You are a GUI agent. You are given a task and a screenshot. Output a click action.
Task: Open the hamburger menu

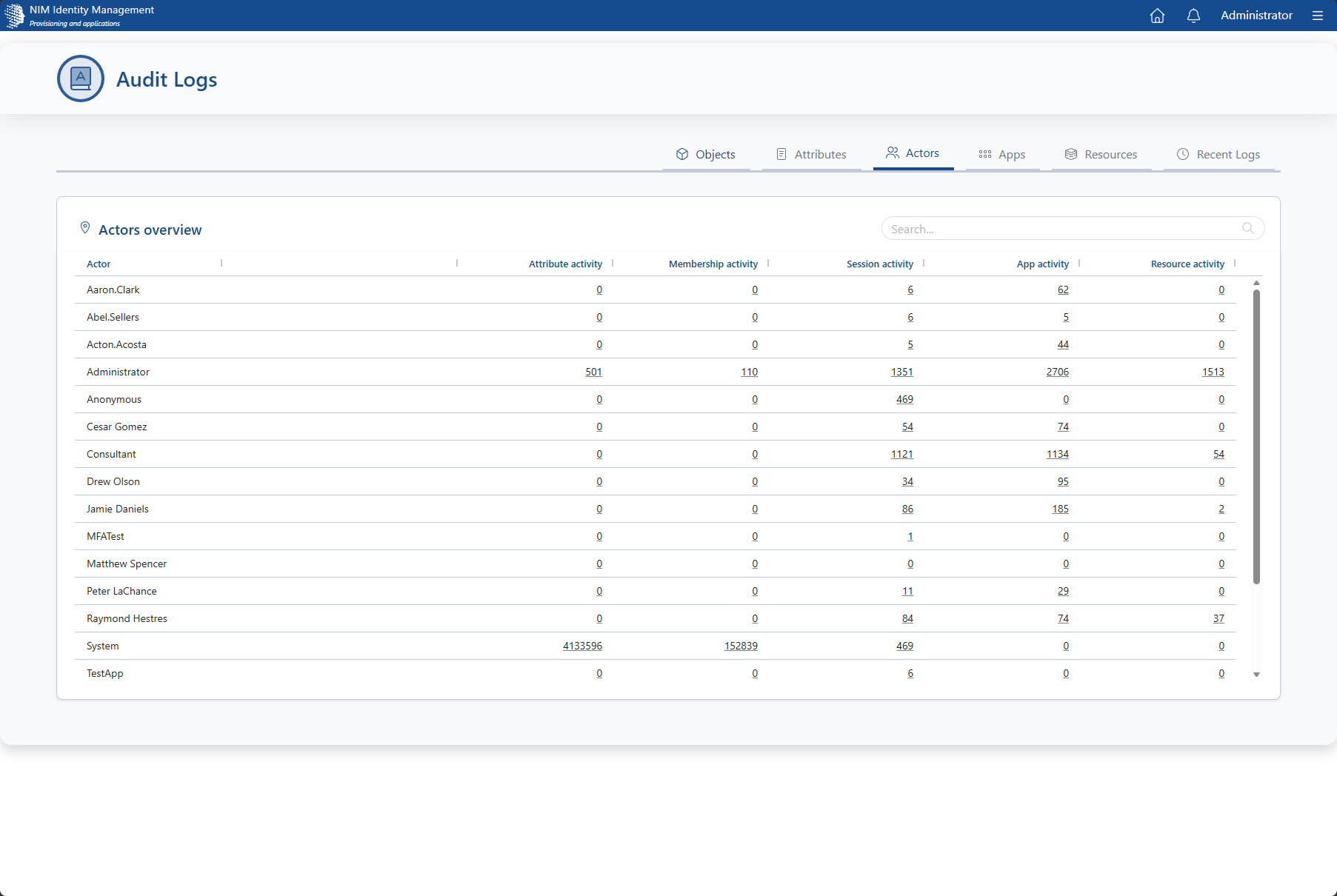pyautogui.click(x=1317, y=16)
